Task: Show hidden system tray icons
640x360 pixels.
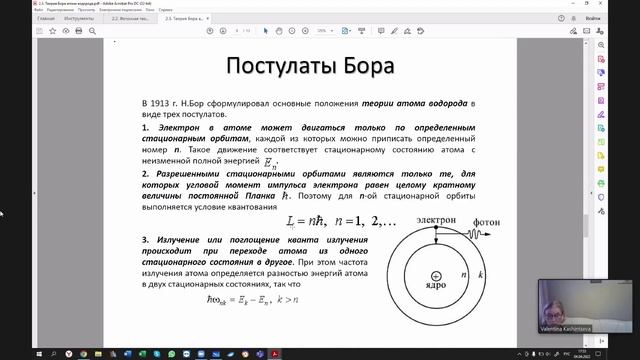Action: [519, 354]
